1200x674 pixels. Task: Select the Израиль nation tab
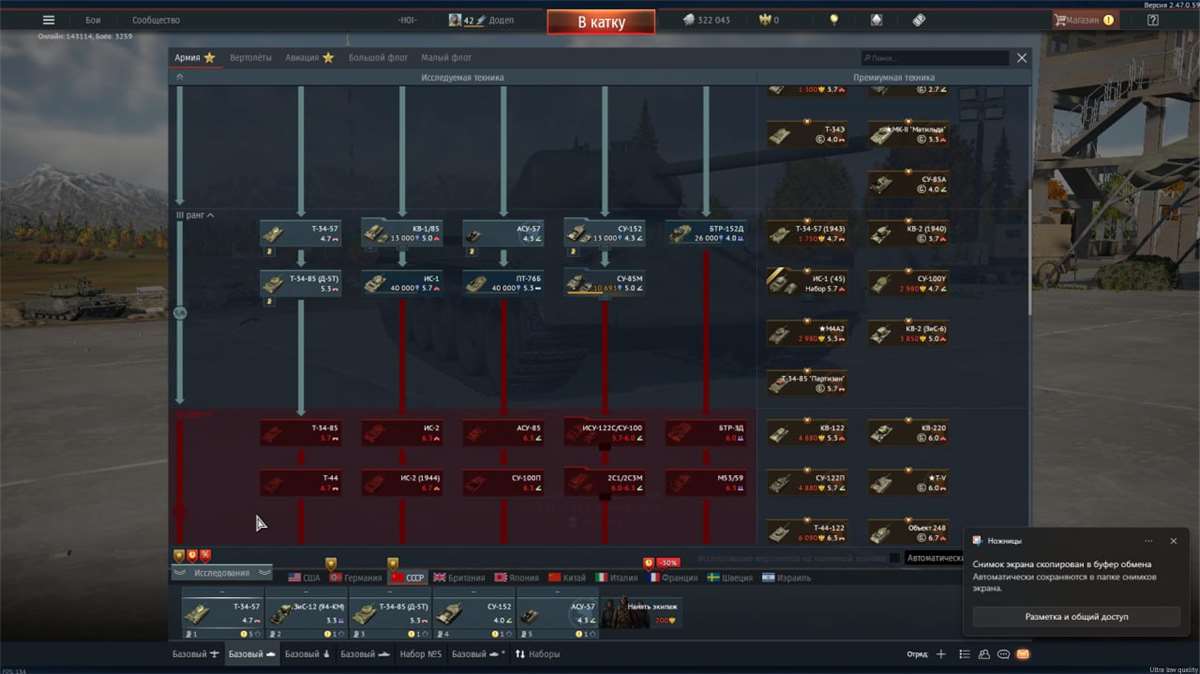(x=786, y=578)
